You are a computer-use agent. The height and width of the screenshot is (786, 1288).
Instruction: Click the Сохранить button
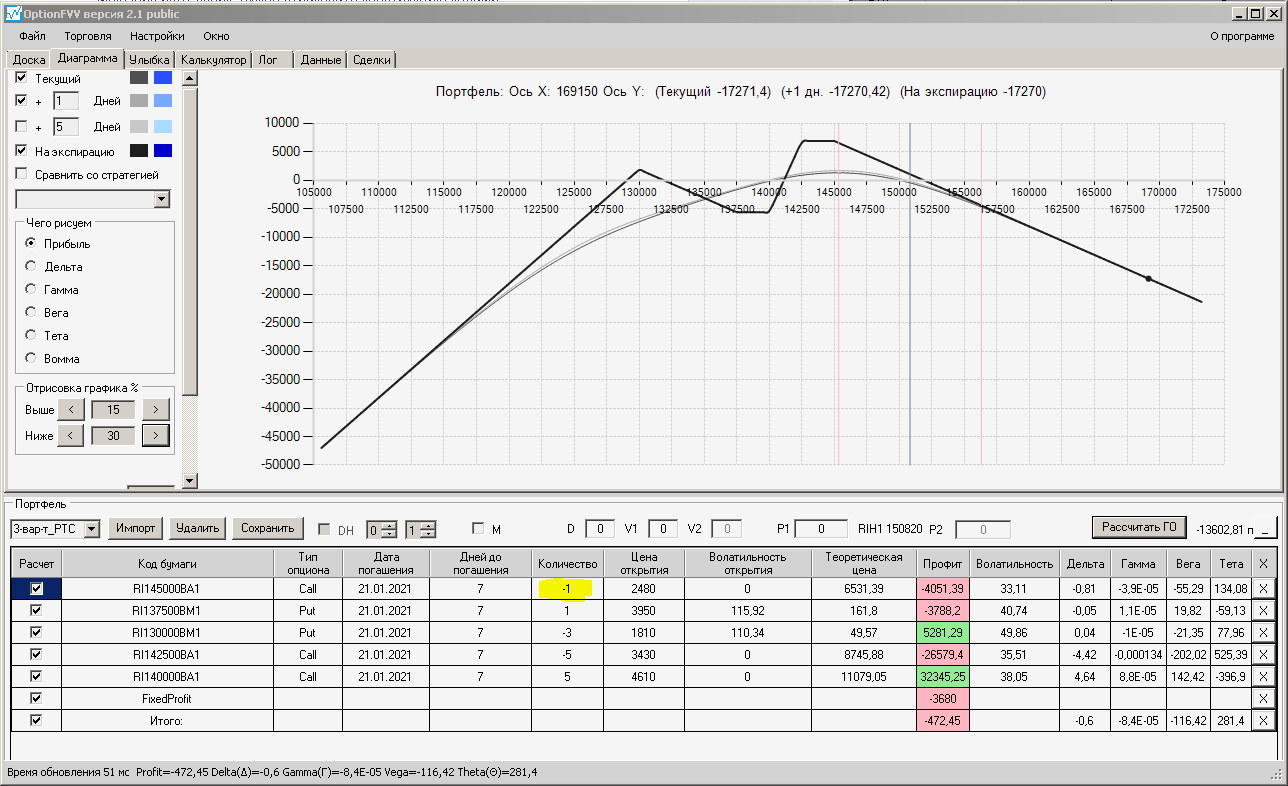click(x=267, y=528)
